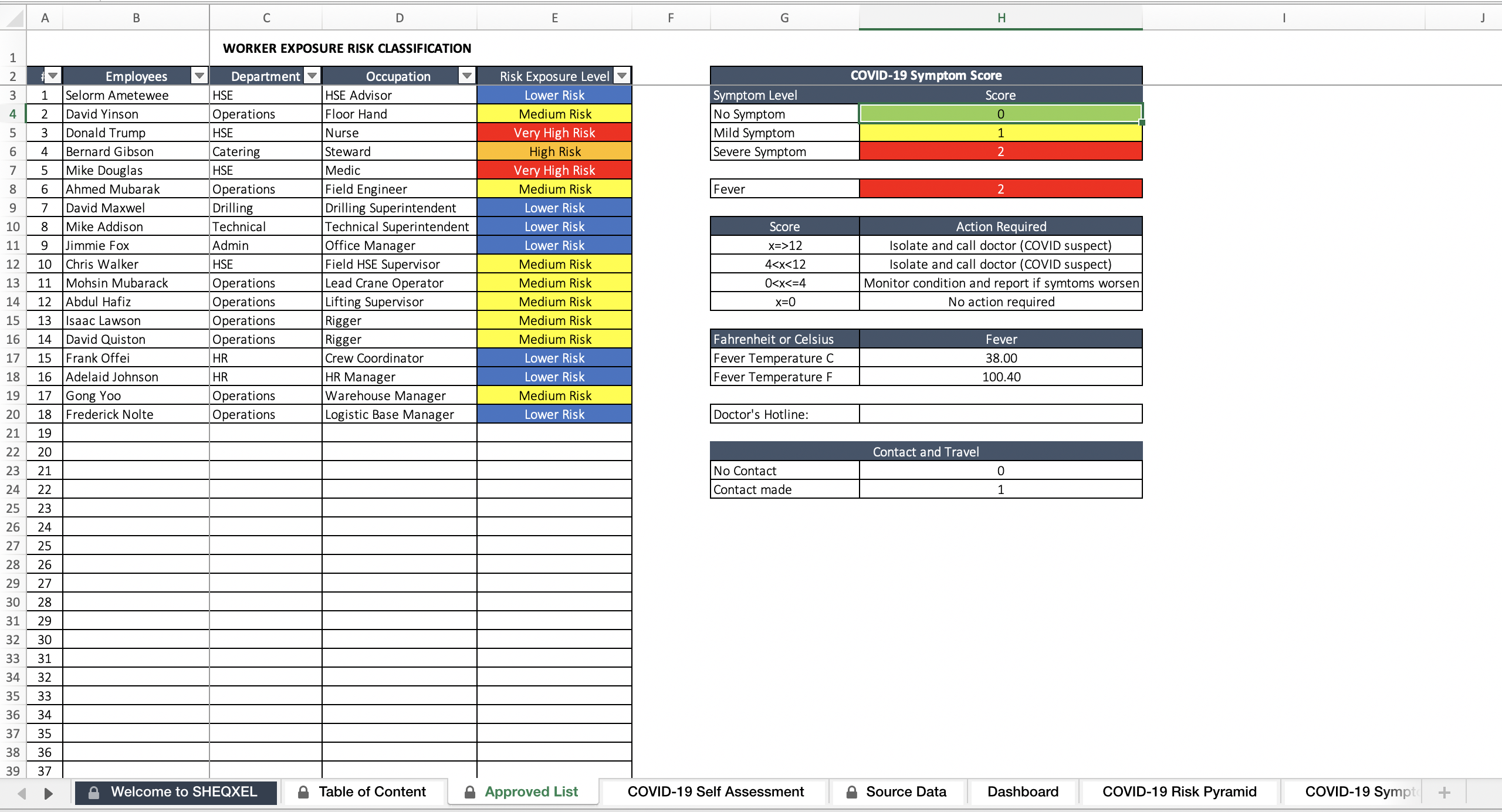Select Mike Douglas's Very High Risk cell
Viewport: 1502px width, 812px height.
click(554, 170)
